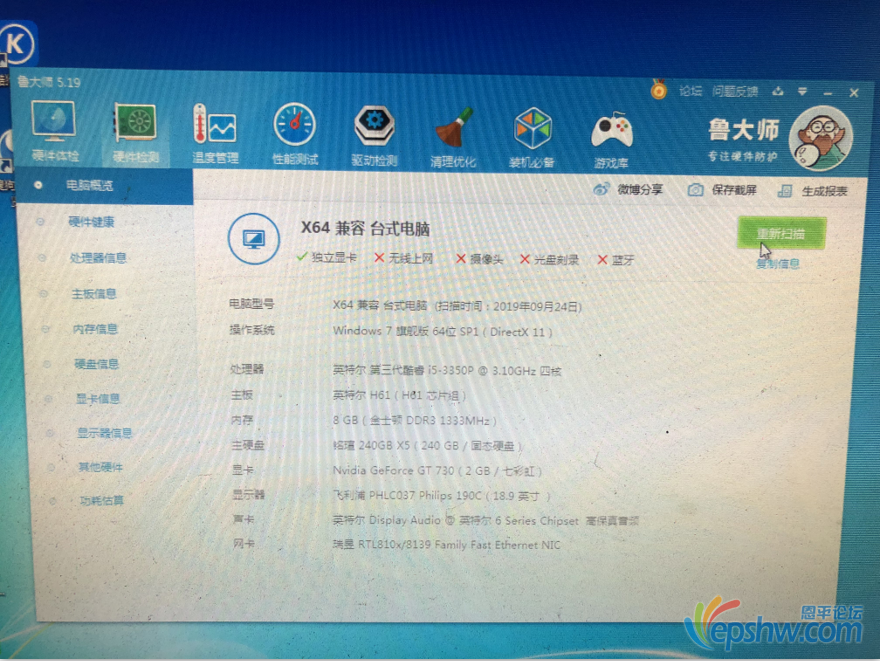Click the Nvidia GeForce GT 730 value

tap(437, 471)
